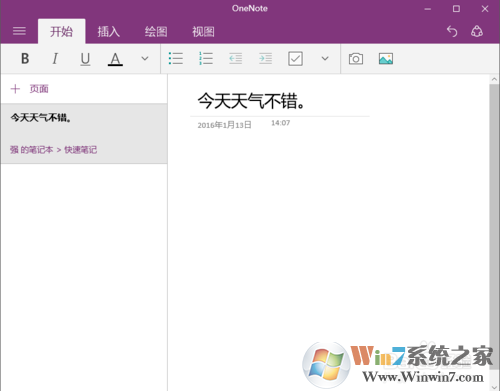Switch to the 开始 tab

(61, 32)
